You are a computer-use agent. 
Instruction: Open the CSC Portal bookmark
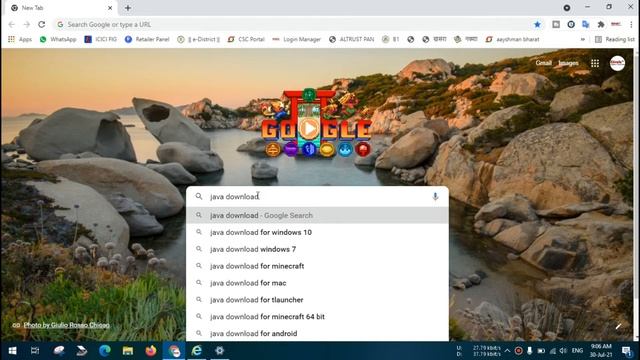coord(246,39)
